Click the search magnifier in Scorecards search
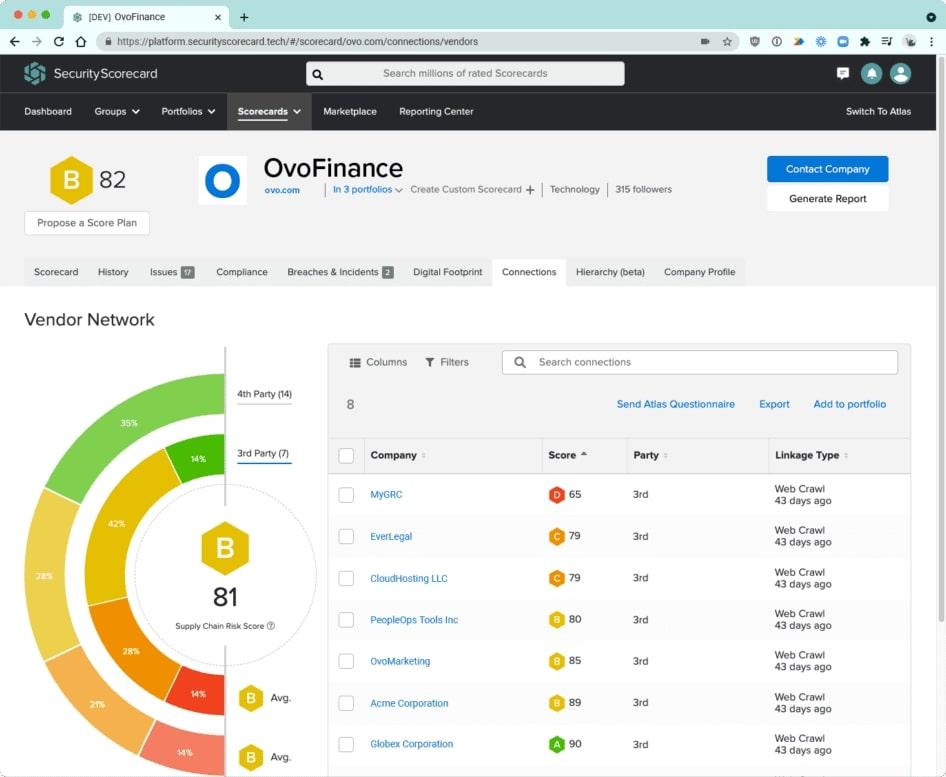The height and width of the screenshot is (777, 946). click(318, 74)
